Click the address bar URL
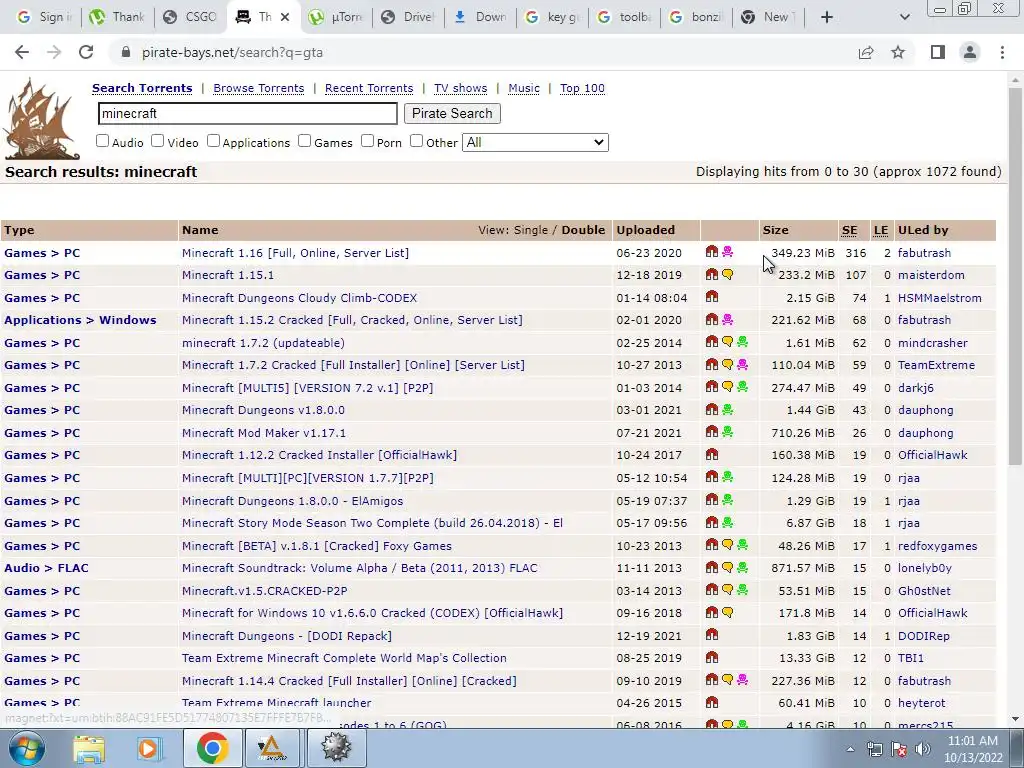Screen dimensions: 1024x768 pyautogui.click(x=232, y=52)
